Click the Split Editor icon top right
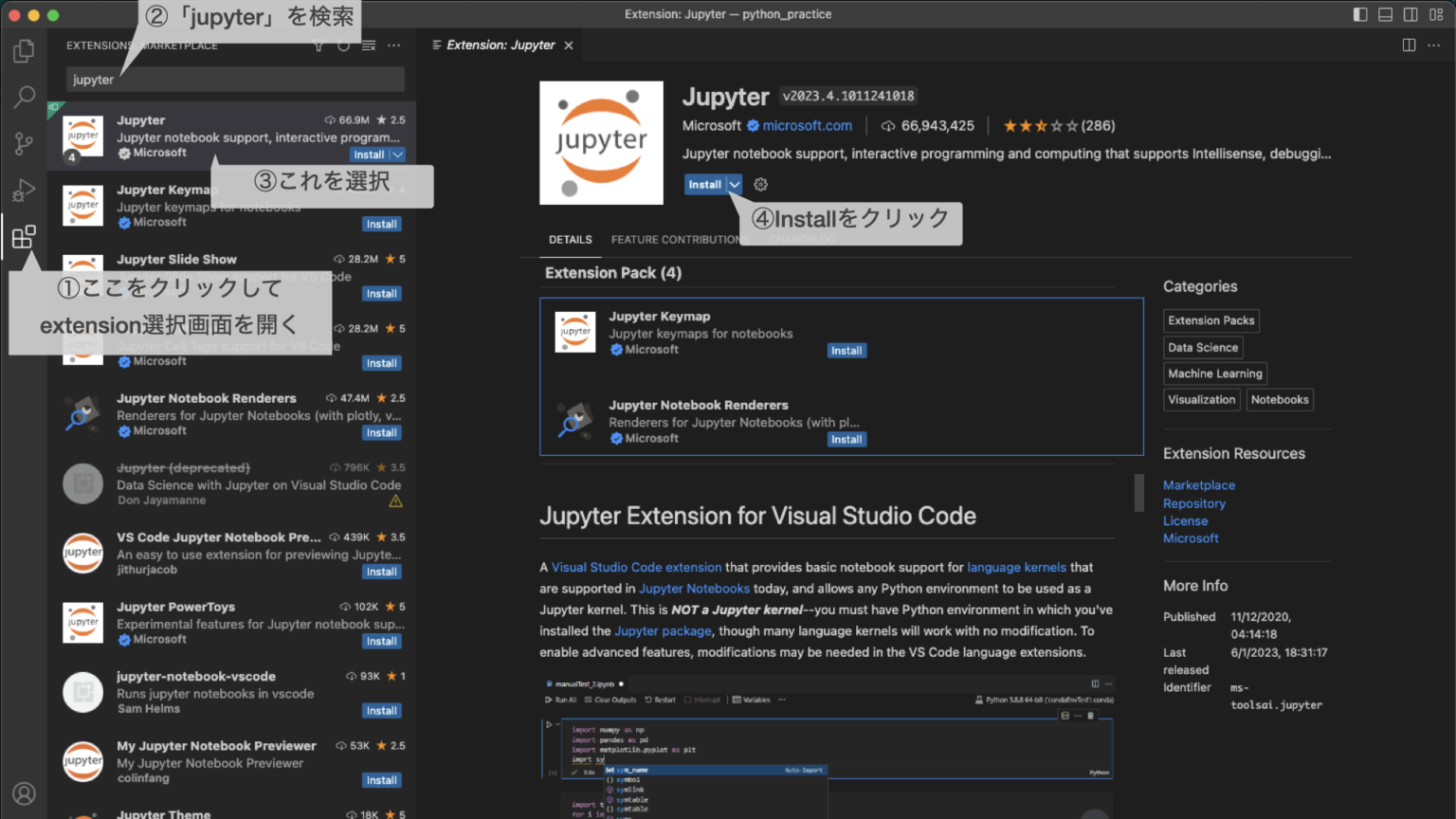 tap(1409, 45)
